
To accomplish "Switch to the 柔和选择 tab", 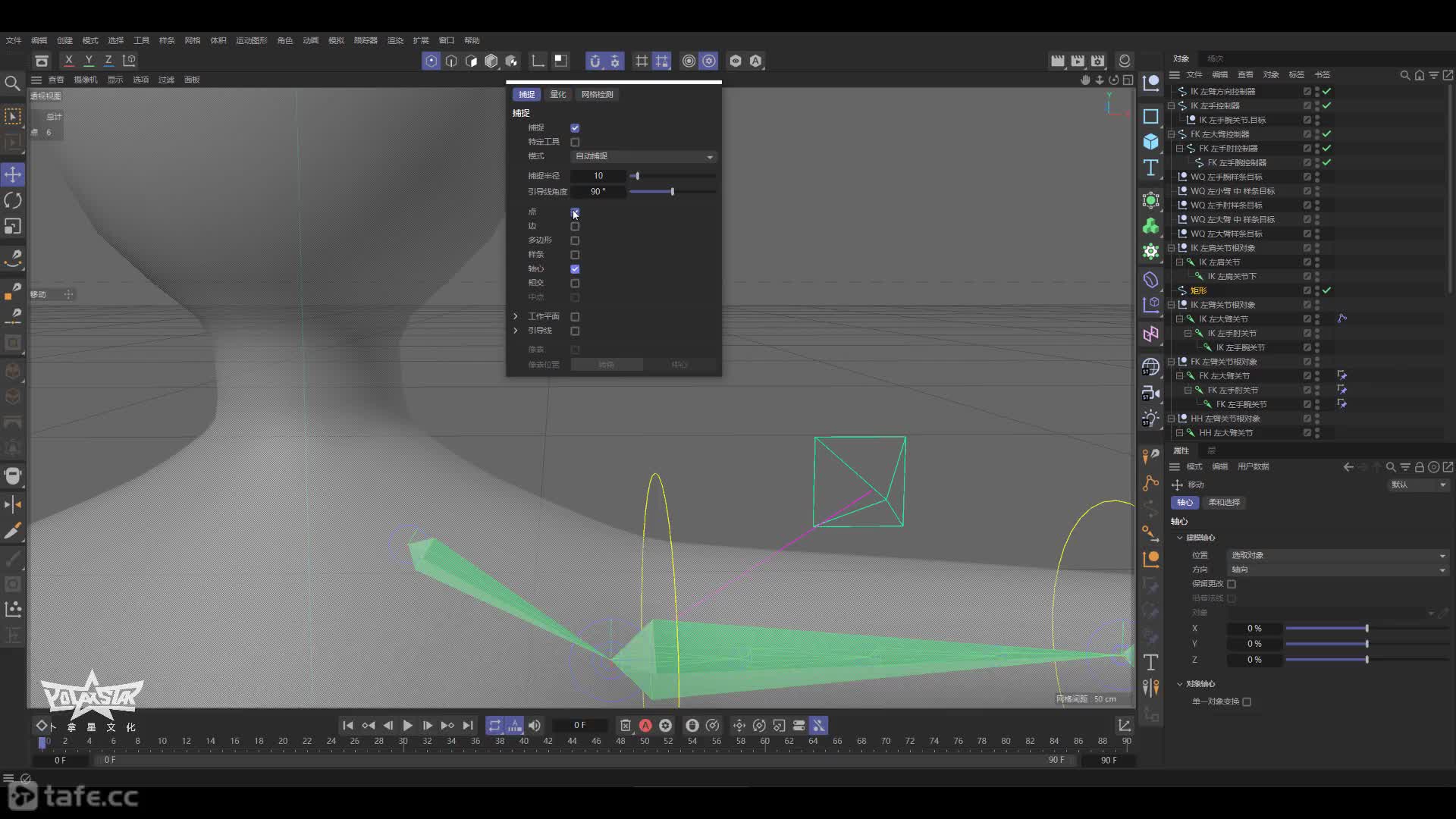I will (x=1223, y=503).
